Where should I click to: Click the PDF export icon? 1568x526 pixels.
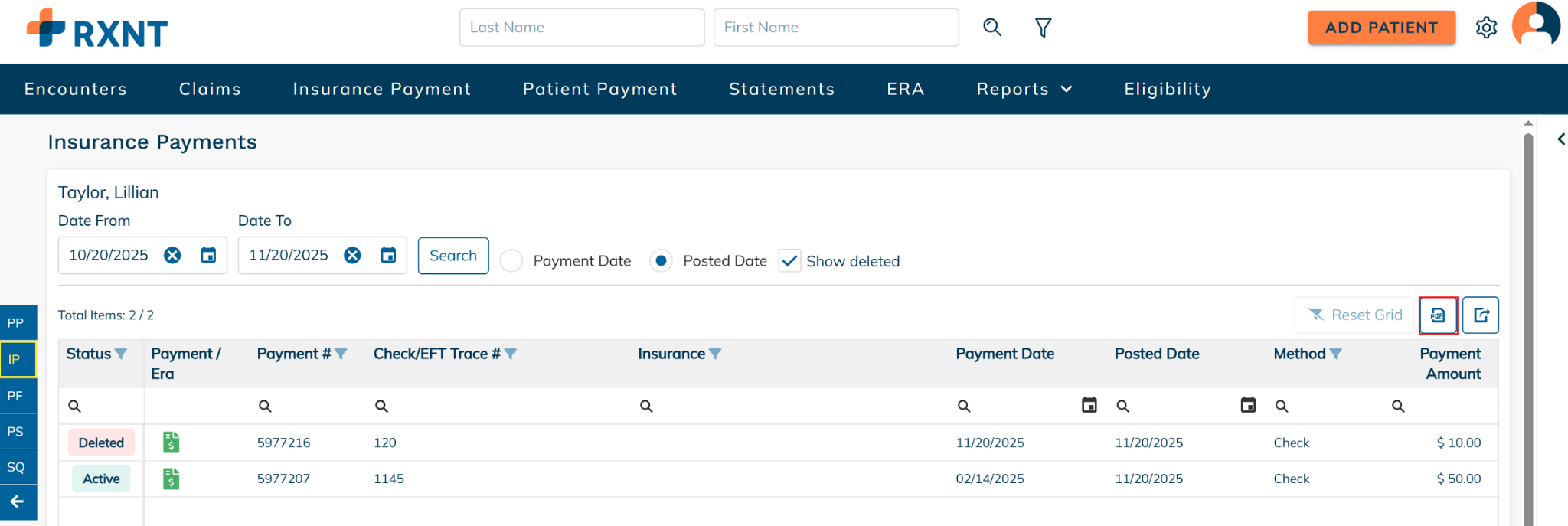[1438, 315]
